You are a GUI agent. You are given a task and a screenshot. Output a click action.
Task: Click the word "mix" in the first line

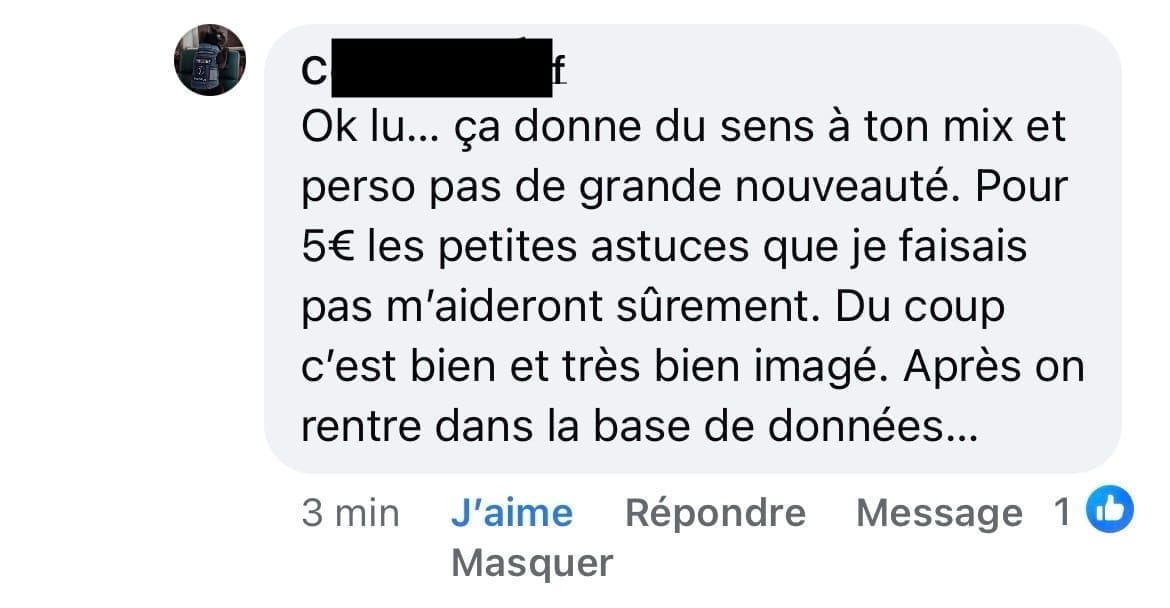coord(977,127)
